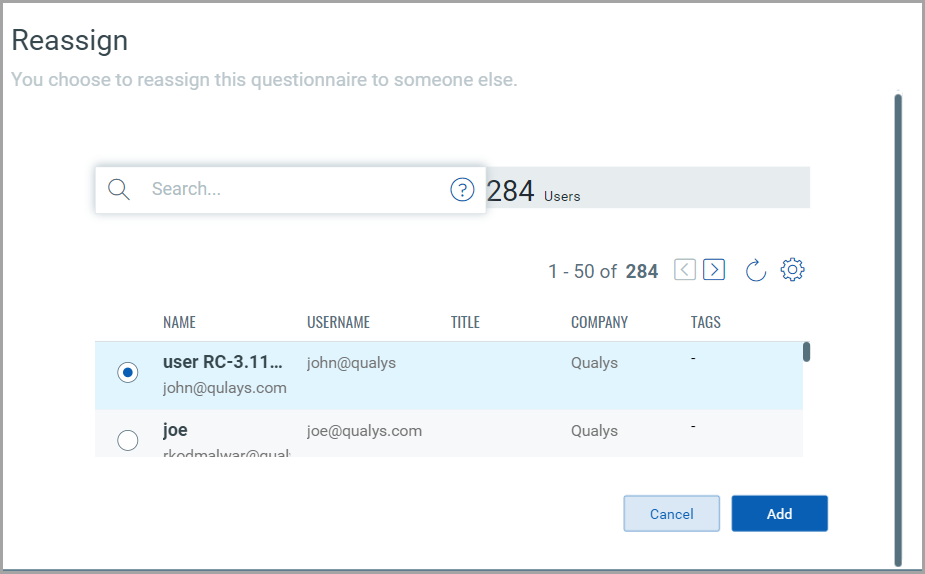Sort by COMPANY column header

tap(599, 322)
